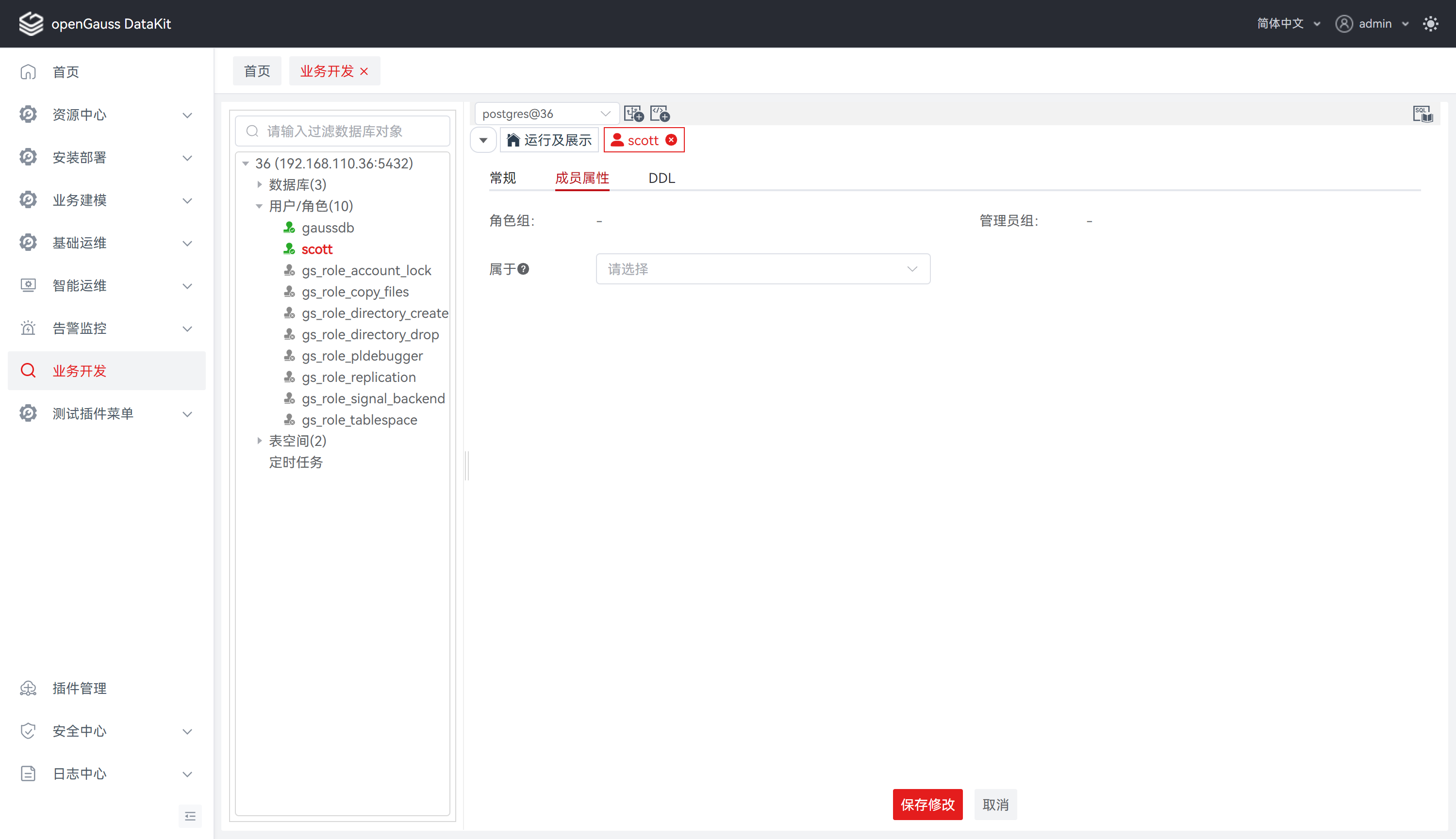Collapse the 用户/角色(10) tree node
This screenshot has width=1456, height=839.
(259, 206)
